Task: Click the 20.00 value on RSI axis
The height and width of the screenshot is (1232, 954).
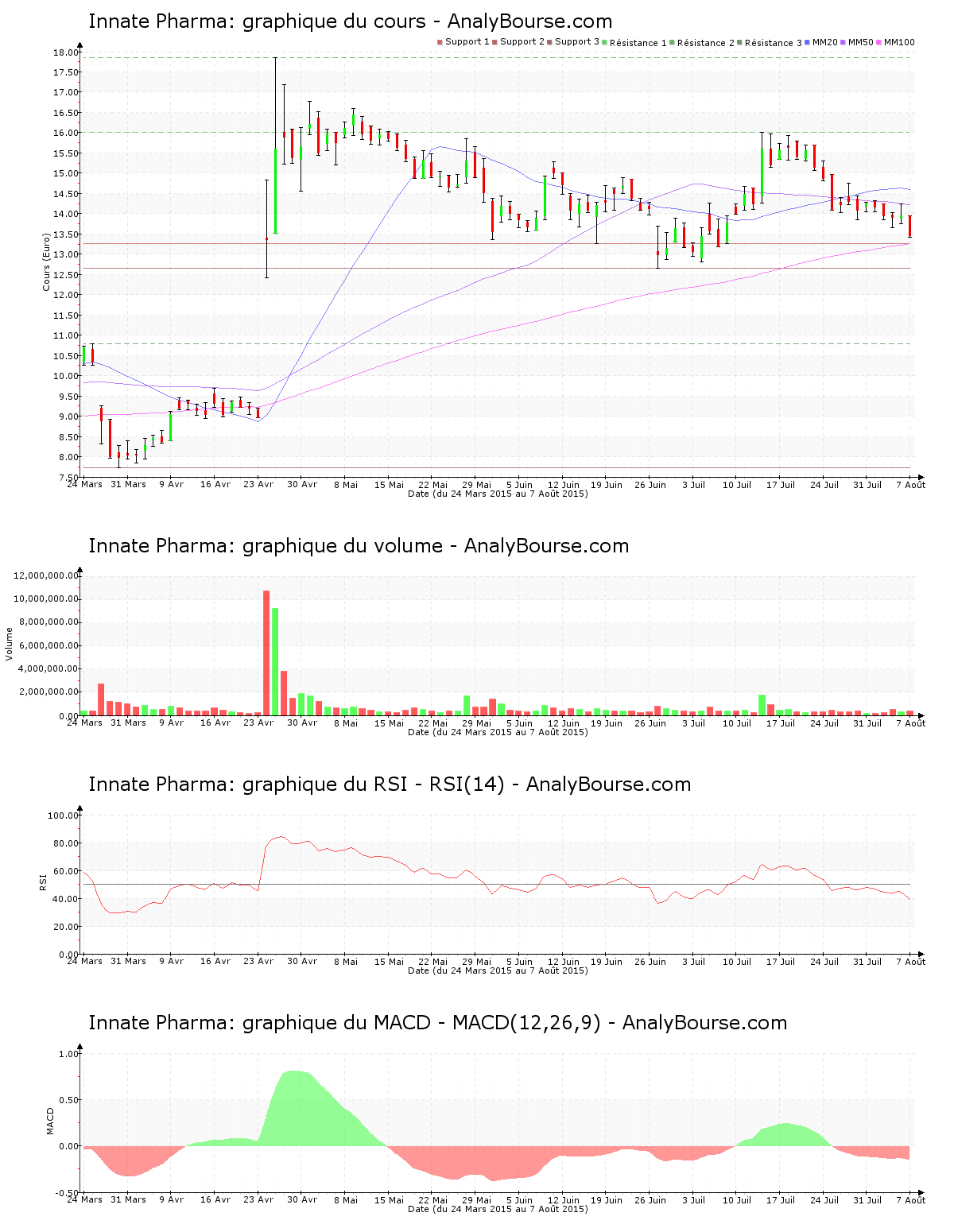Action: tap(66, 927)
